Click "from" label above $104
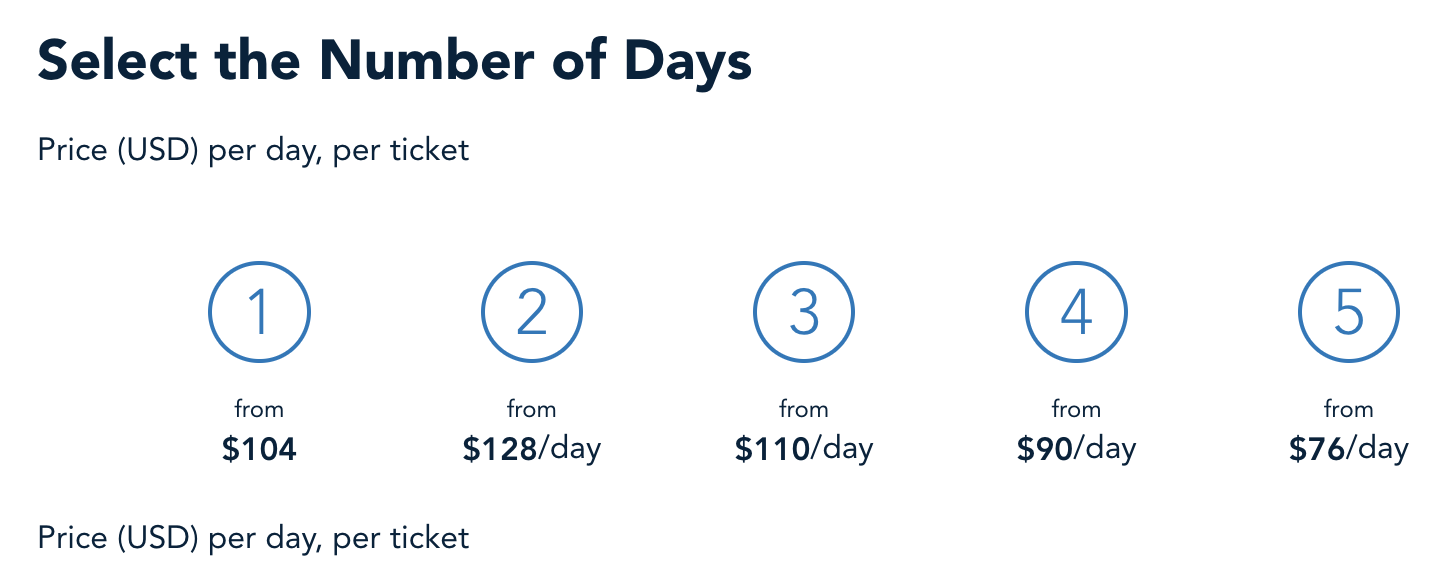The image size is (1439, 586). point(259,409)
